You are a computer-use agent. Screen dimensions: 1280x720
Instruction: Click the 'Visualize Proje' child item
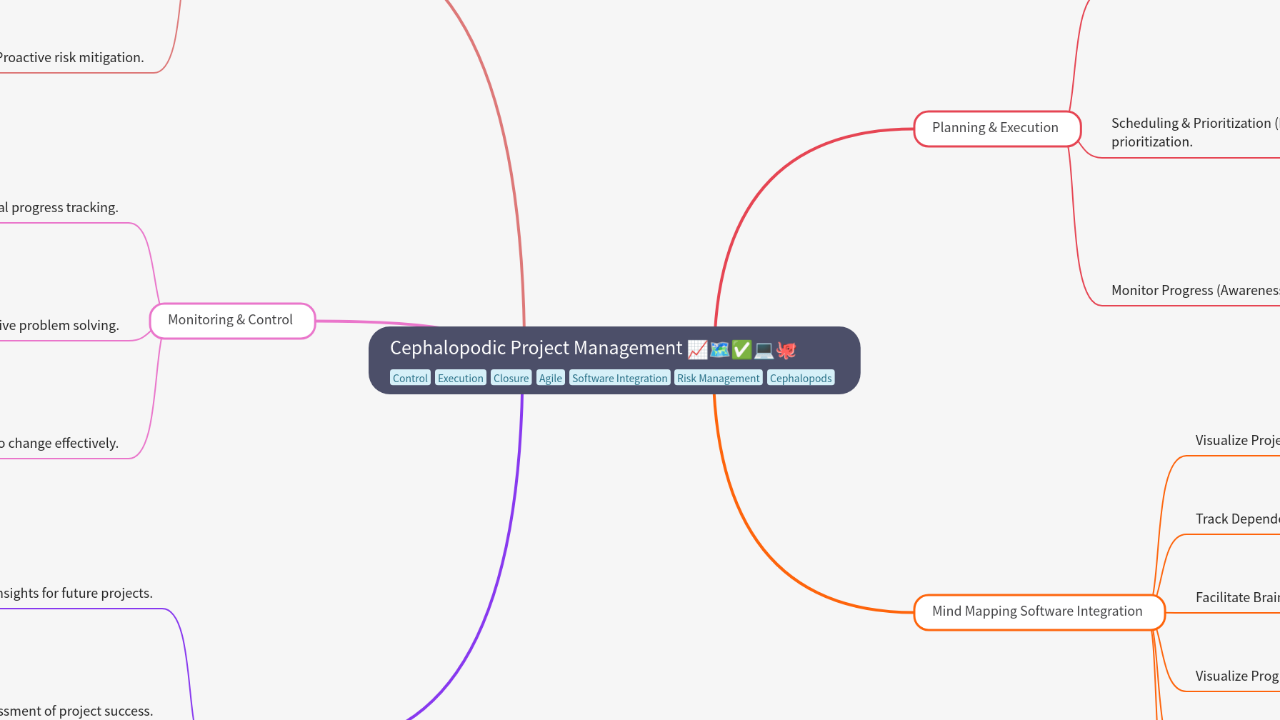tap(1237, 441)
